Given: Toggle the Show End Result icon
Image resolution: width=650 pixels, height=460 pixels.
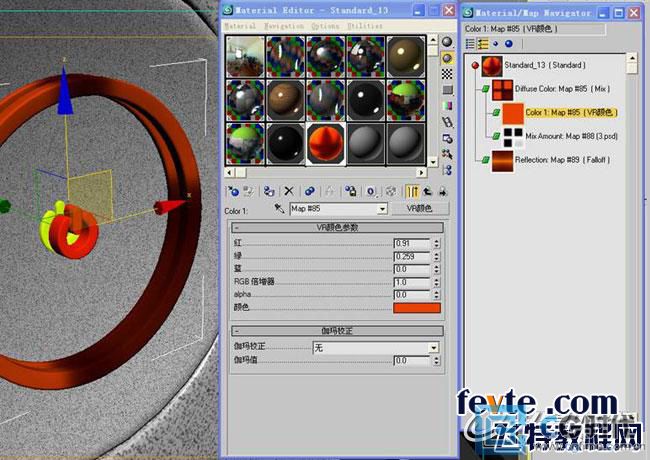Looking at the screenshot, I should (412, 191).
